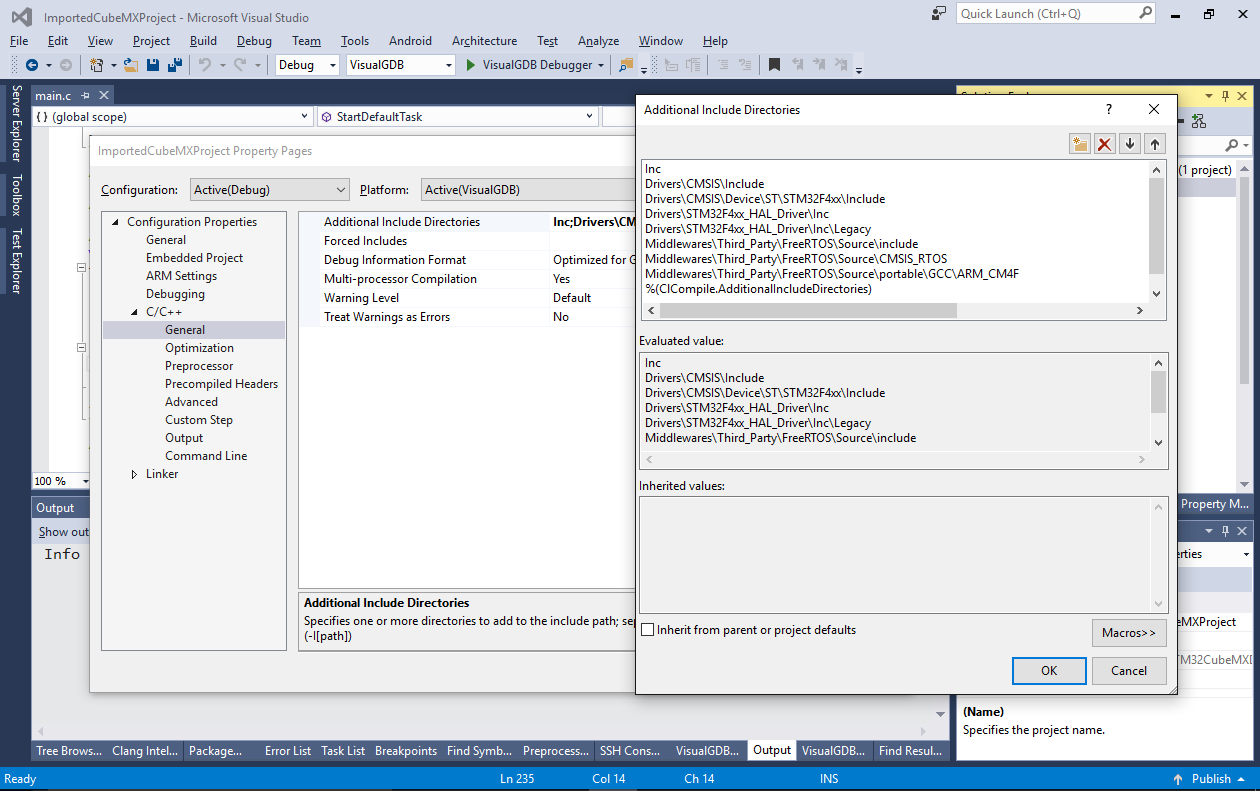Open the feedback icon near Quick Launch
1260x791 pixels.
point(938,14)
